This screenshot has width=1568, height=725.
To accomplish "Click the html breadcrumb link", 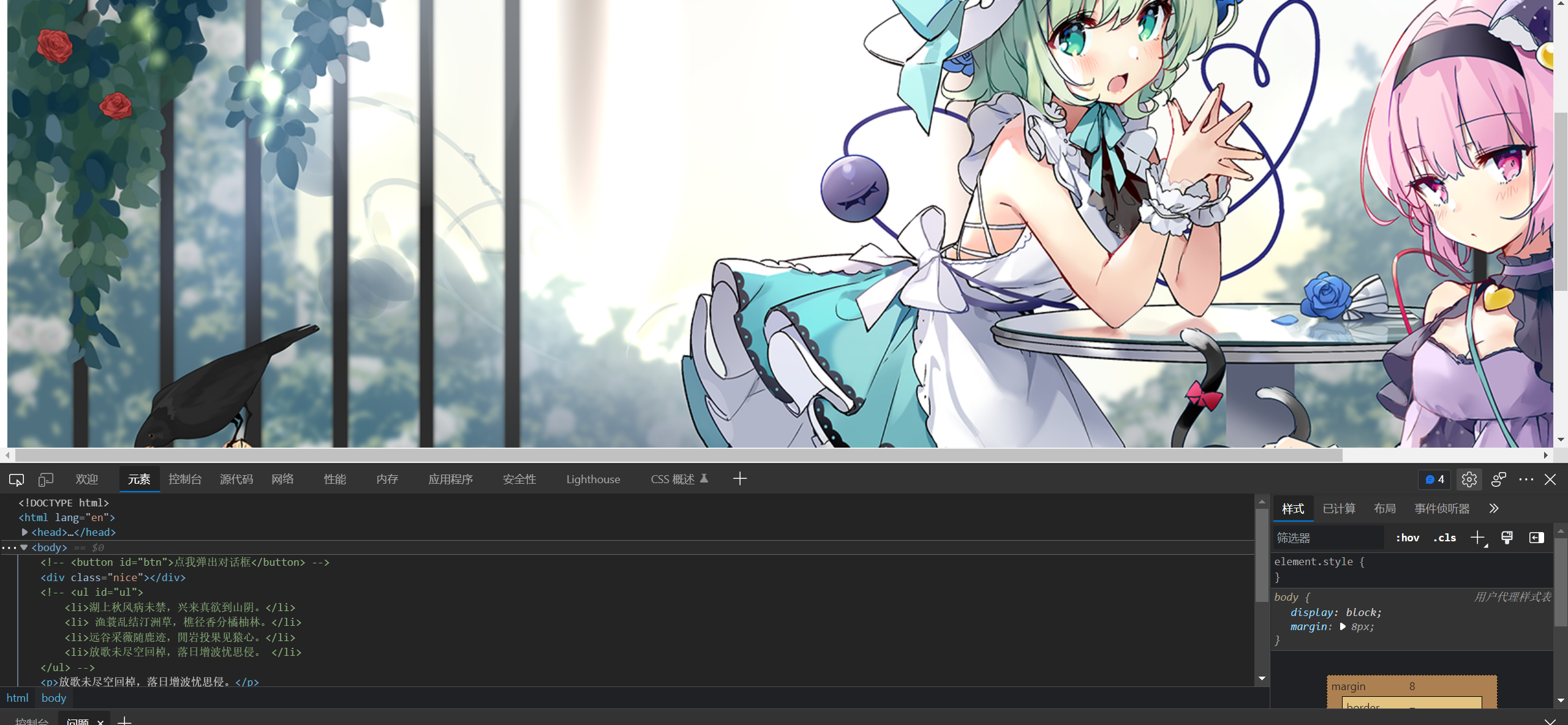I will tap(18, 698).
